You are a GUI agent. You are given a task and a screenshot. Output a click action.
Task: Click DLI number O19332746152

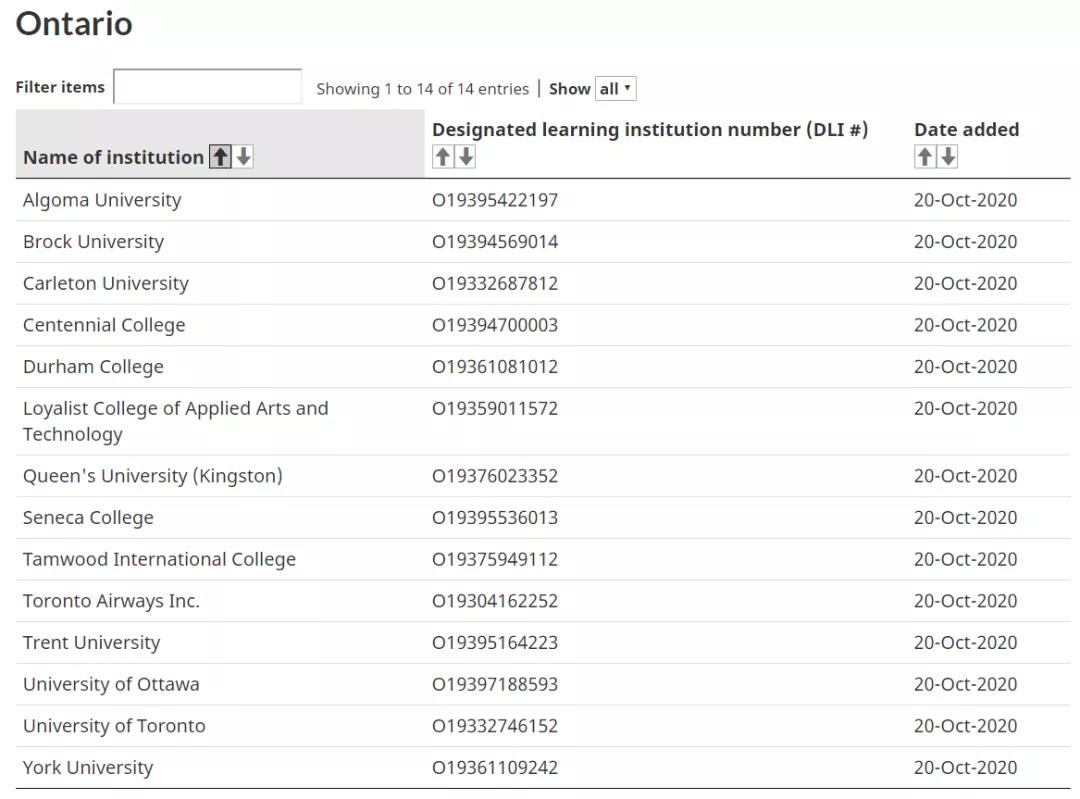coord(495,726)
